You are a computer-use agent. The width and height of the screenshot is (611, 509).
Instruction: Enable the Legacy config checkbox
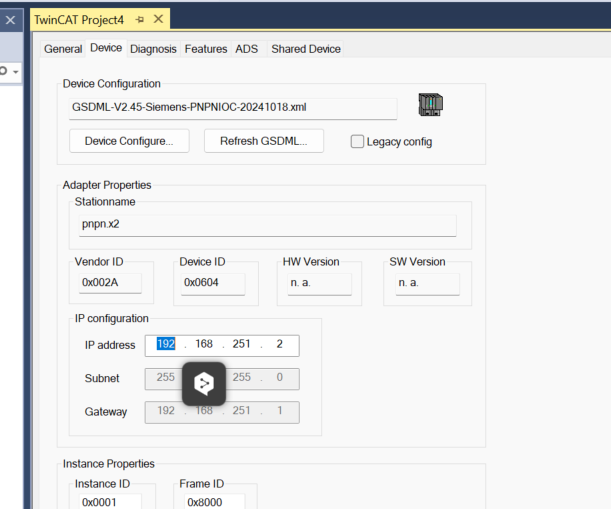pyautogui.click(x=357, y=141)
